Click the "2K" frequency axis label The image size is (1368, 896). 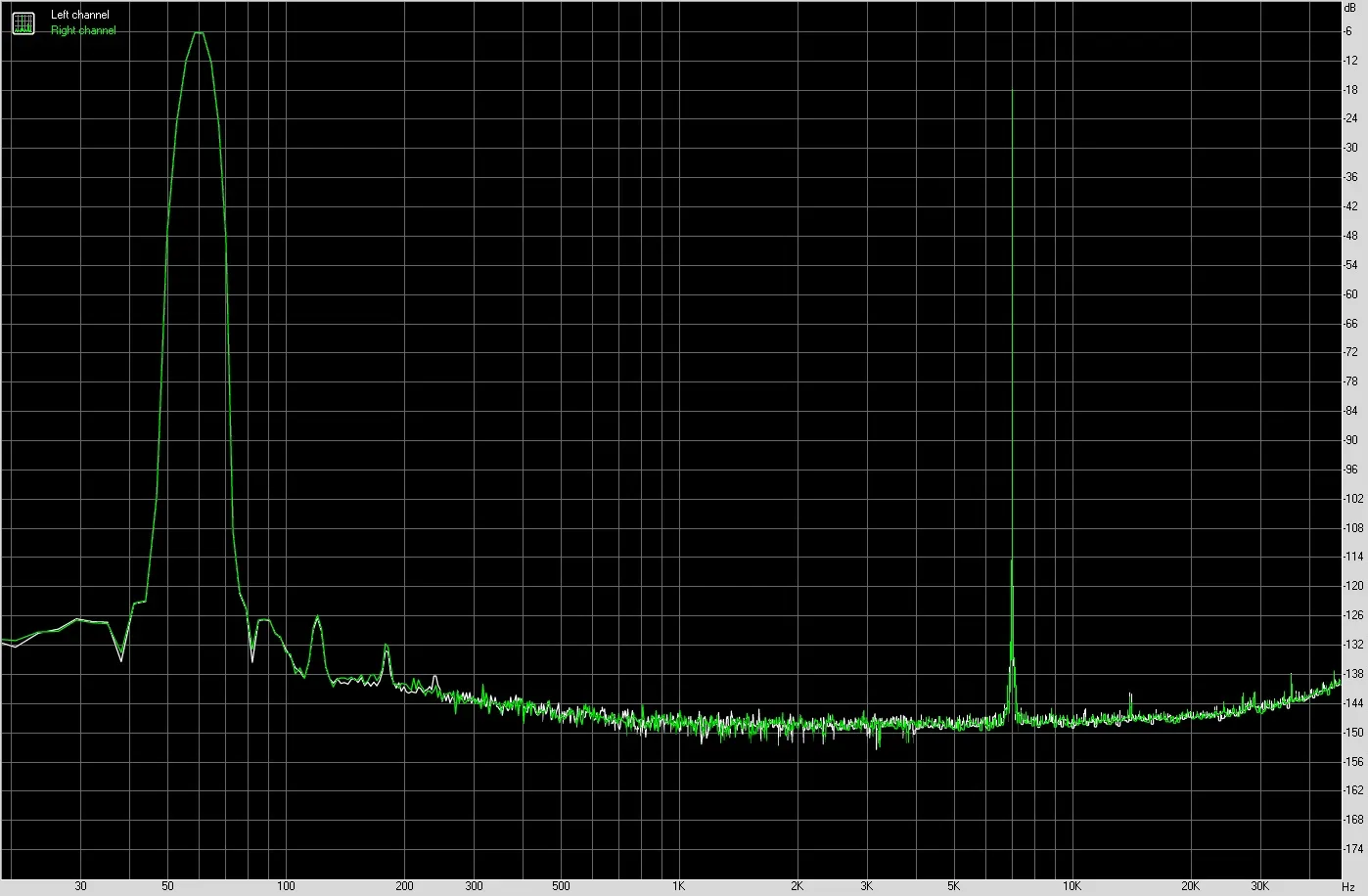[x=797, y=886]
